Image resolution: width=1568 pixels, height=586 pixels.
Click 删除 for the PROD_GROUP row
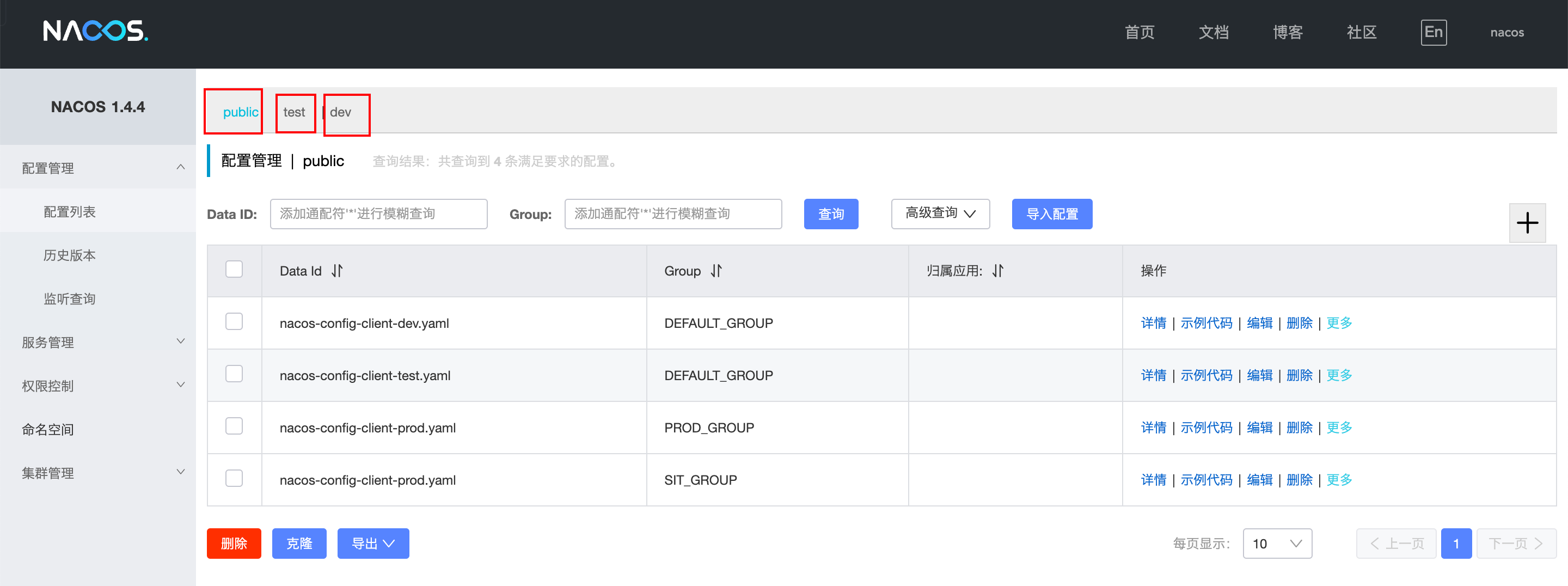(1300, 428)
